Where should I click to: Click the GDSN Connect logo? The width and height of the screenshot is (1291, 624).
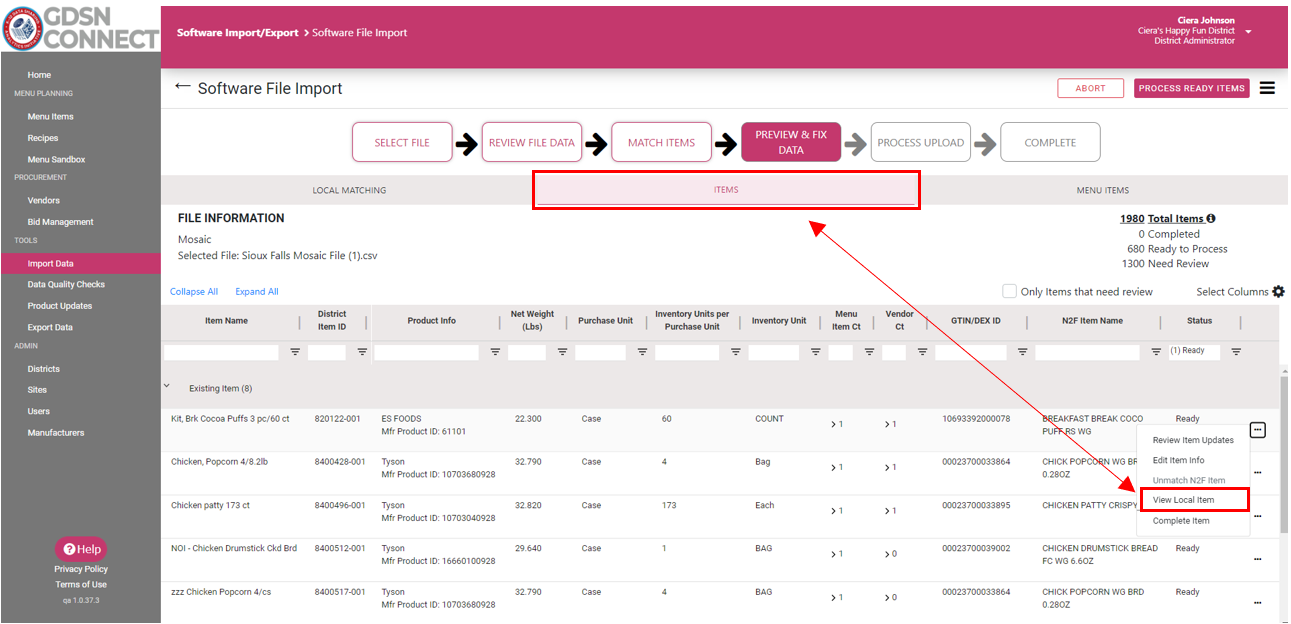[80, 28]
